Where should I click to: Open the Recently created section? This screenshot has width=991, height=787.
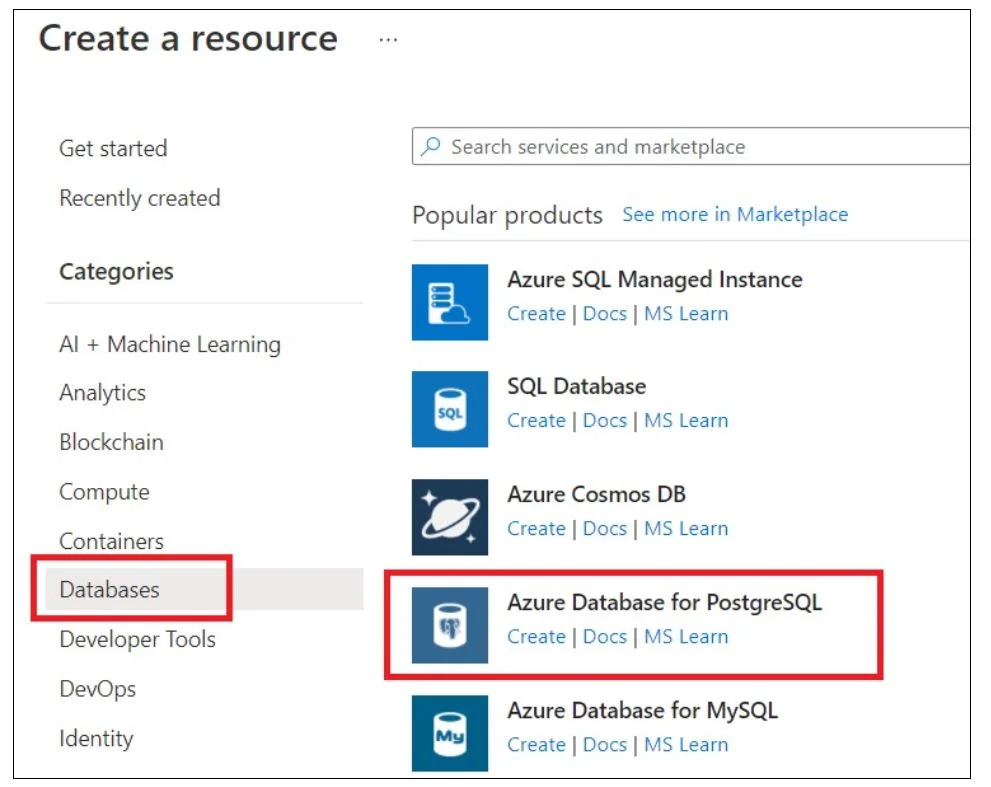[x=140, y=198]
